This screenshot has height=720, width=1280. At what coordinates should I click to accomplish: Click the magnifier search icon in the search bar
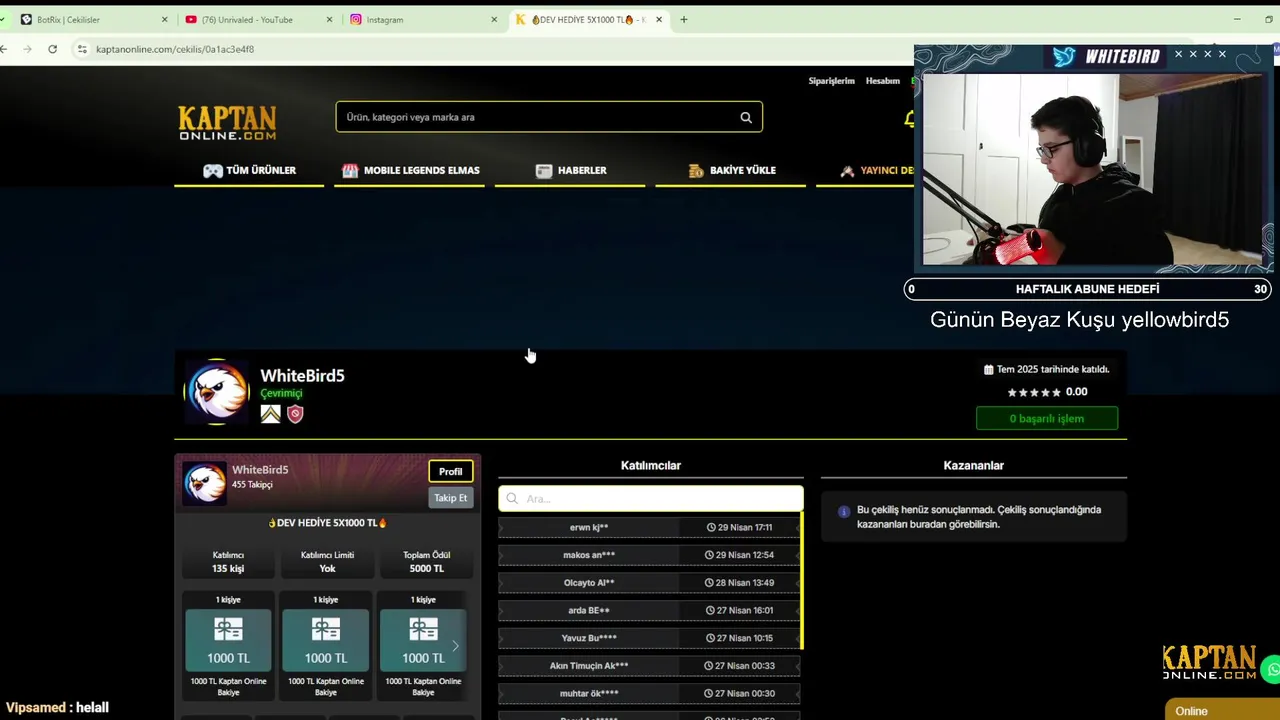(746, 117)
